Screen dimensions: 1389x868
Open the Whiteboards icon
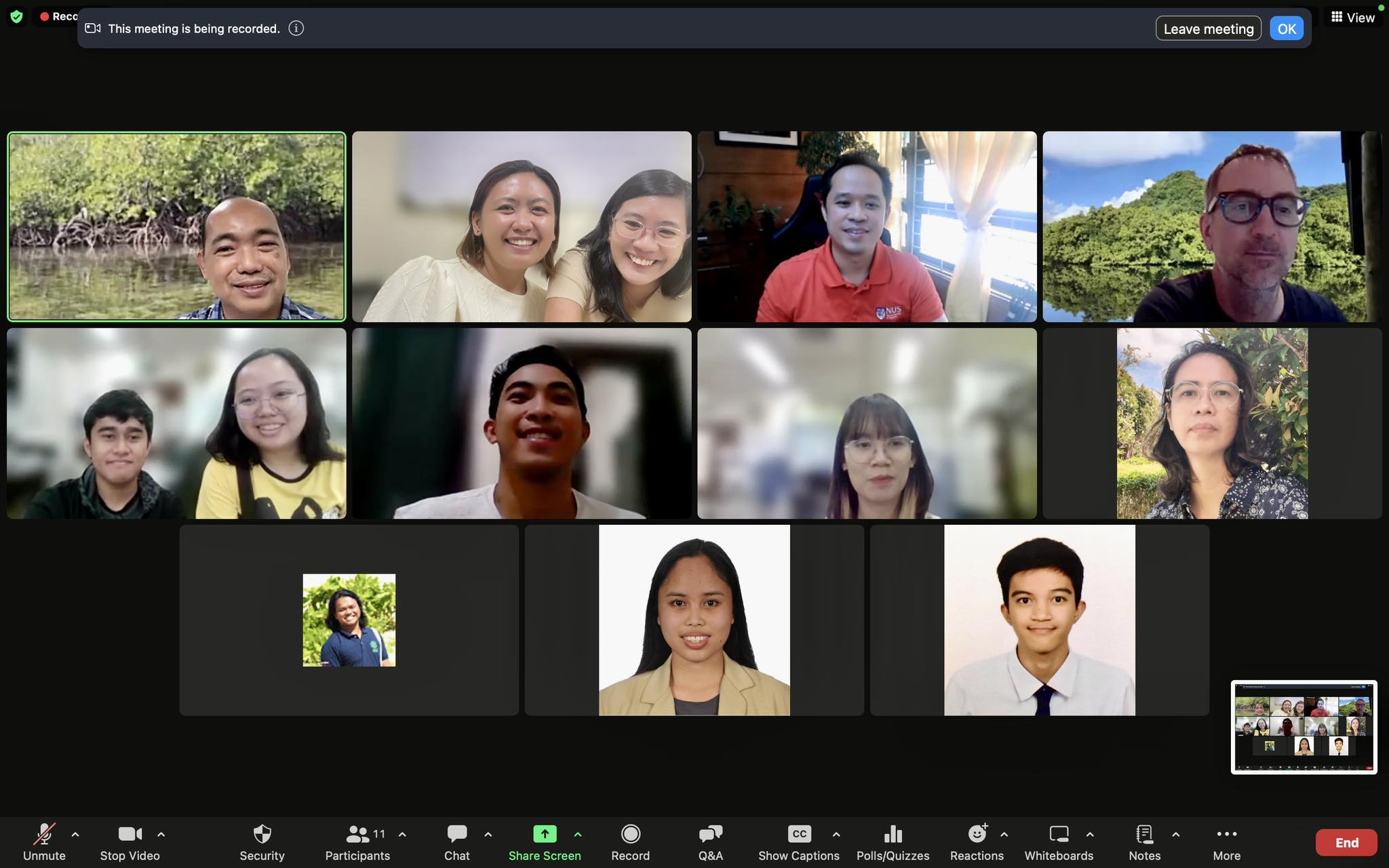[1058, 834]
